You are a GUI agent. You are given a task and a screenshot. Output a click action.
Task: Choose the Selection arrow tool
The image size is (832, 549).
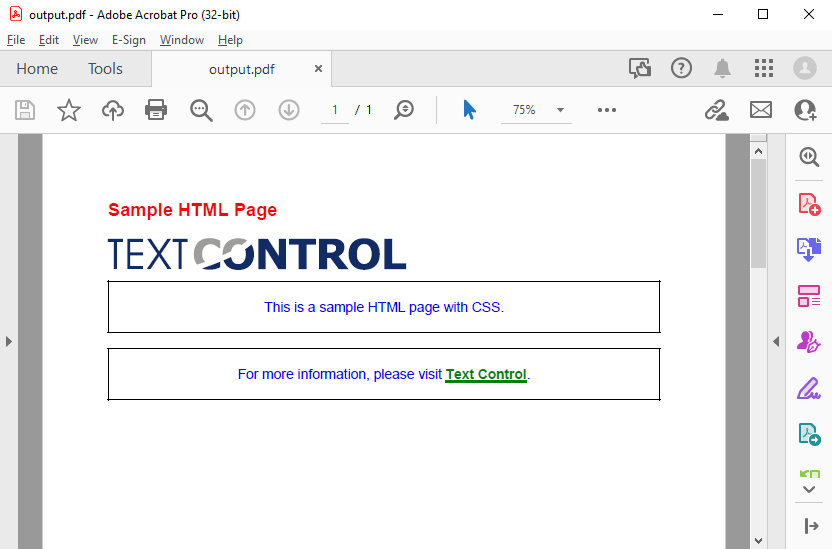pos(470,110)
